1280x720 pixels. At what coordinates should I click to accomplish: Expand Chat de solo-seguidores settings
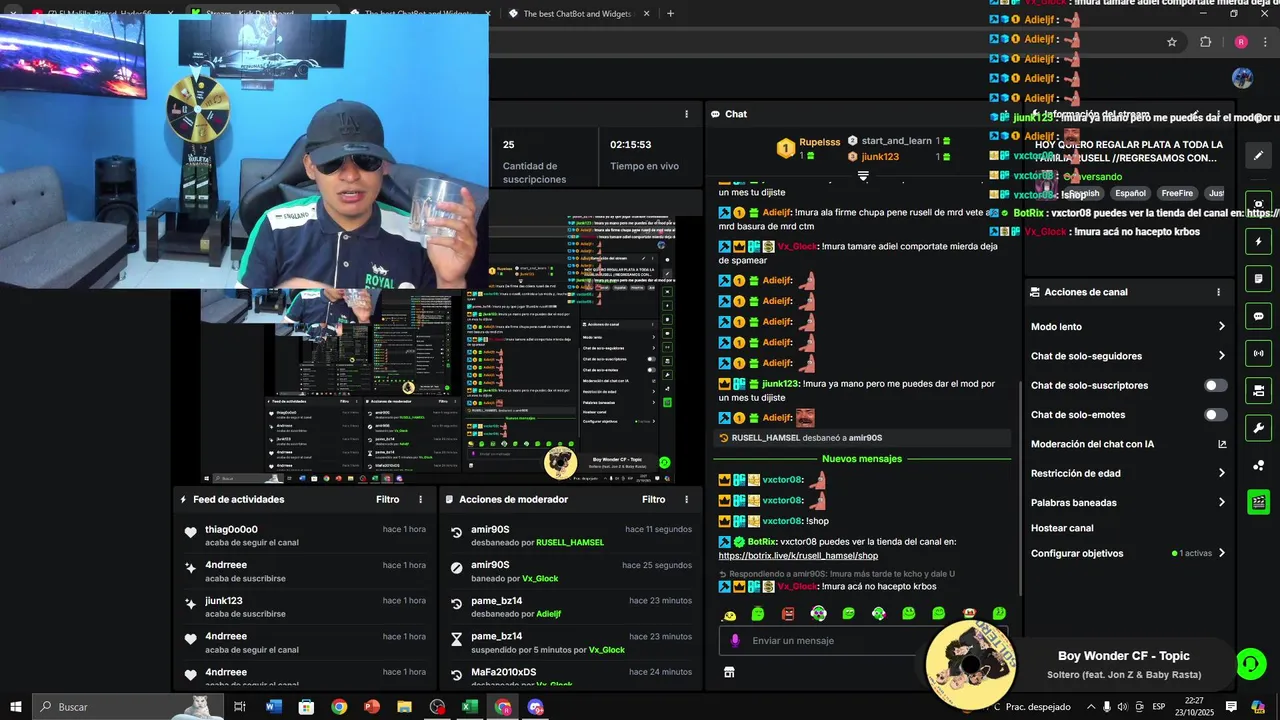(1221, 356)
